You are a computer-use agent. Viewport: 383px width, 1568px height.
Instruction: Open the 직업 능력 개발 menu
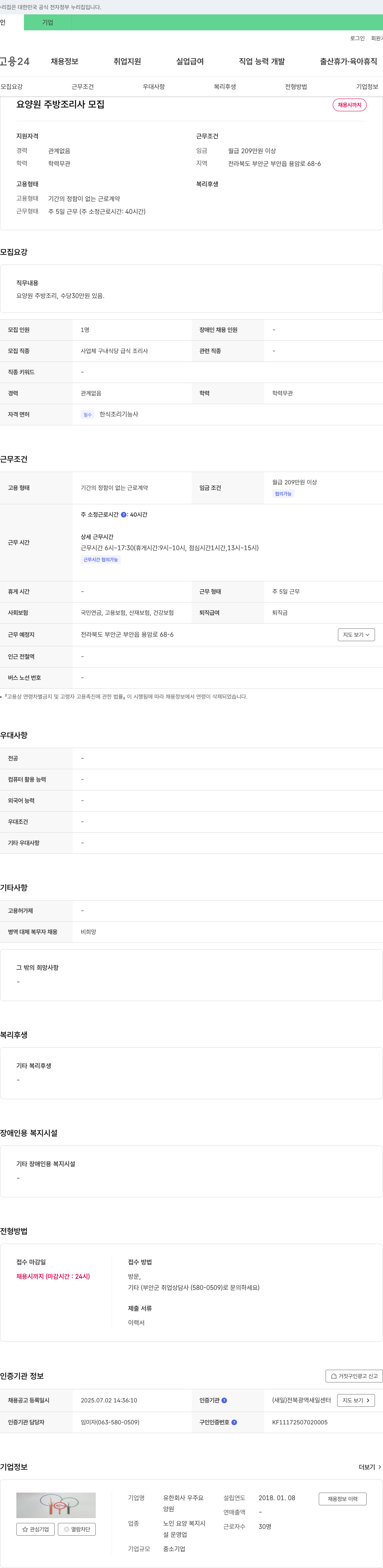(262, 61)
